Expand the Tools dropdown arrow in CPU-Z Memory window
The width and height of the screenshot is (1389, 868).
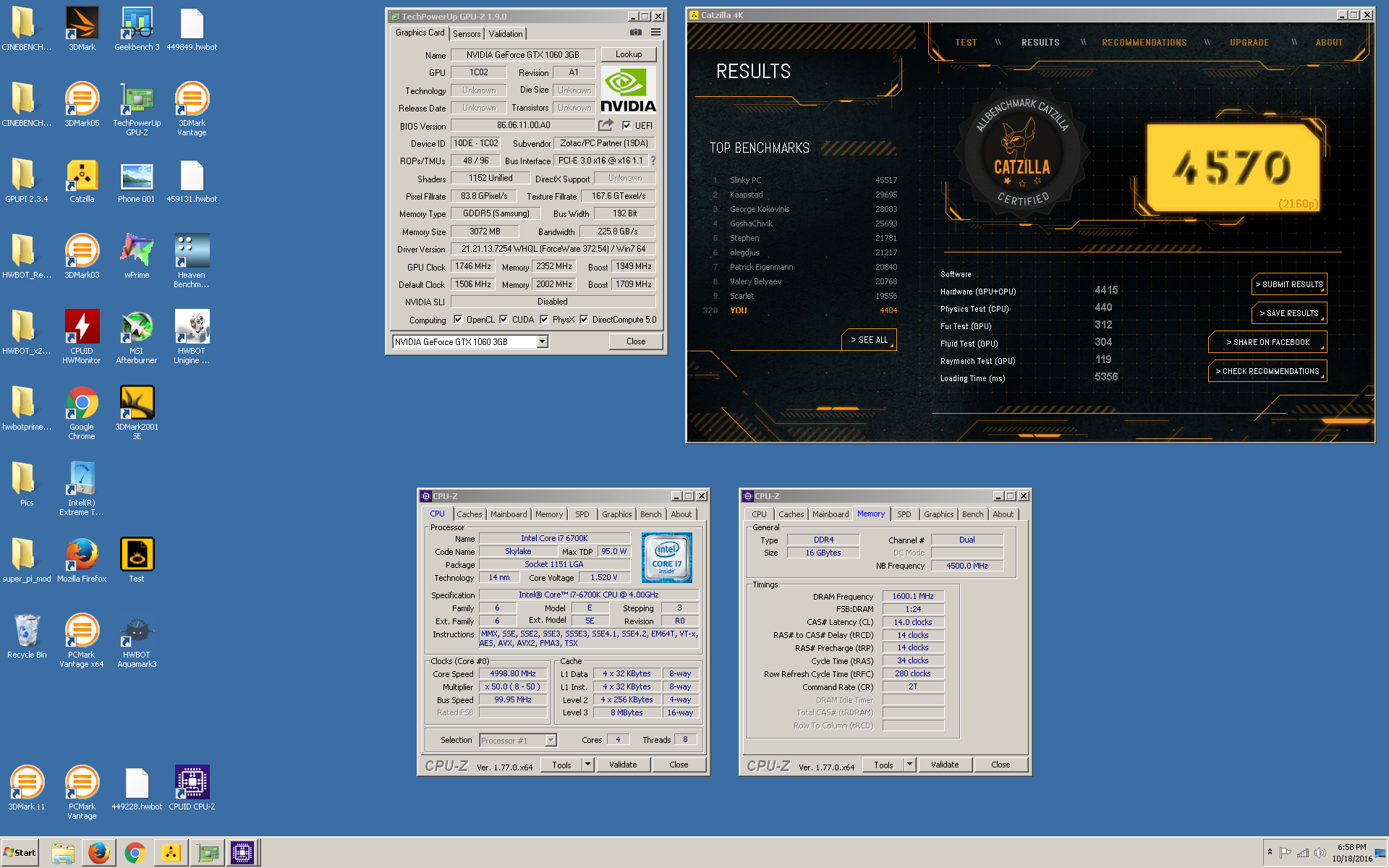tap(909, 765)
